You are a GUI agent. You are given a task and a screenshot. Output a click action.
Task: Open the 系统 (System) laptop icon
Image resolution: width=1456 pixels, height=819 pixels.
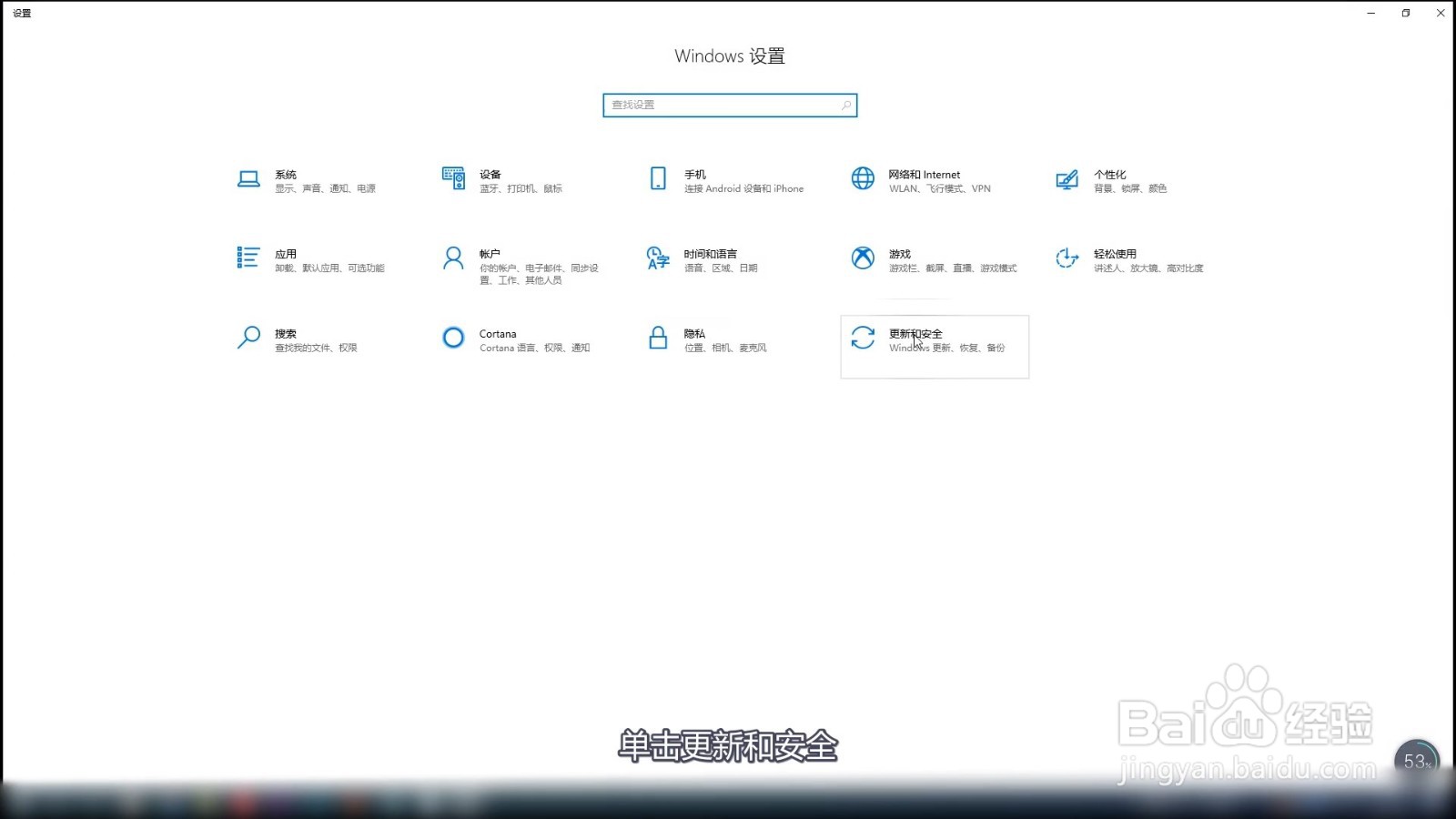(248, 179)
